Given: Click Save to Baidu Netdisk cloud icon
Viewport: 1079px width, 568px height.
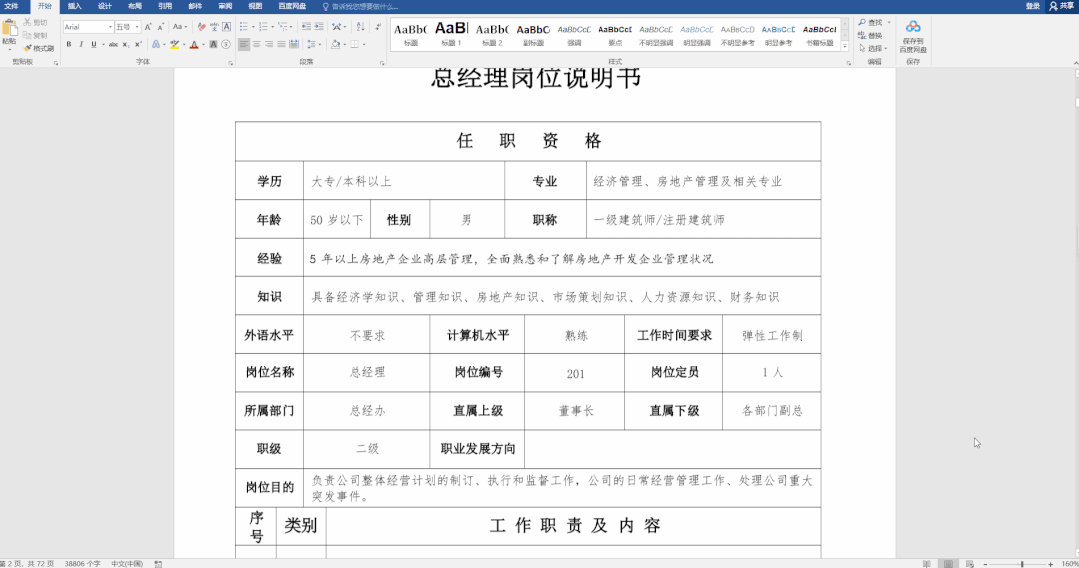Looking at the screenshot, I should click(x=913, y=27).
